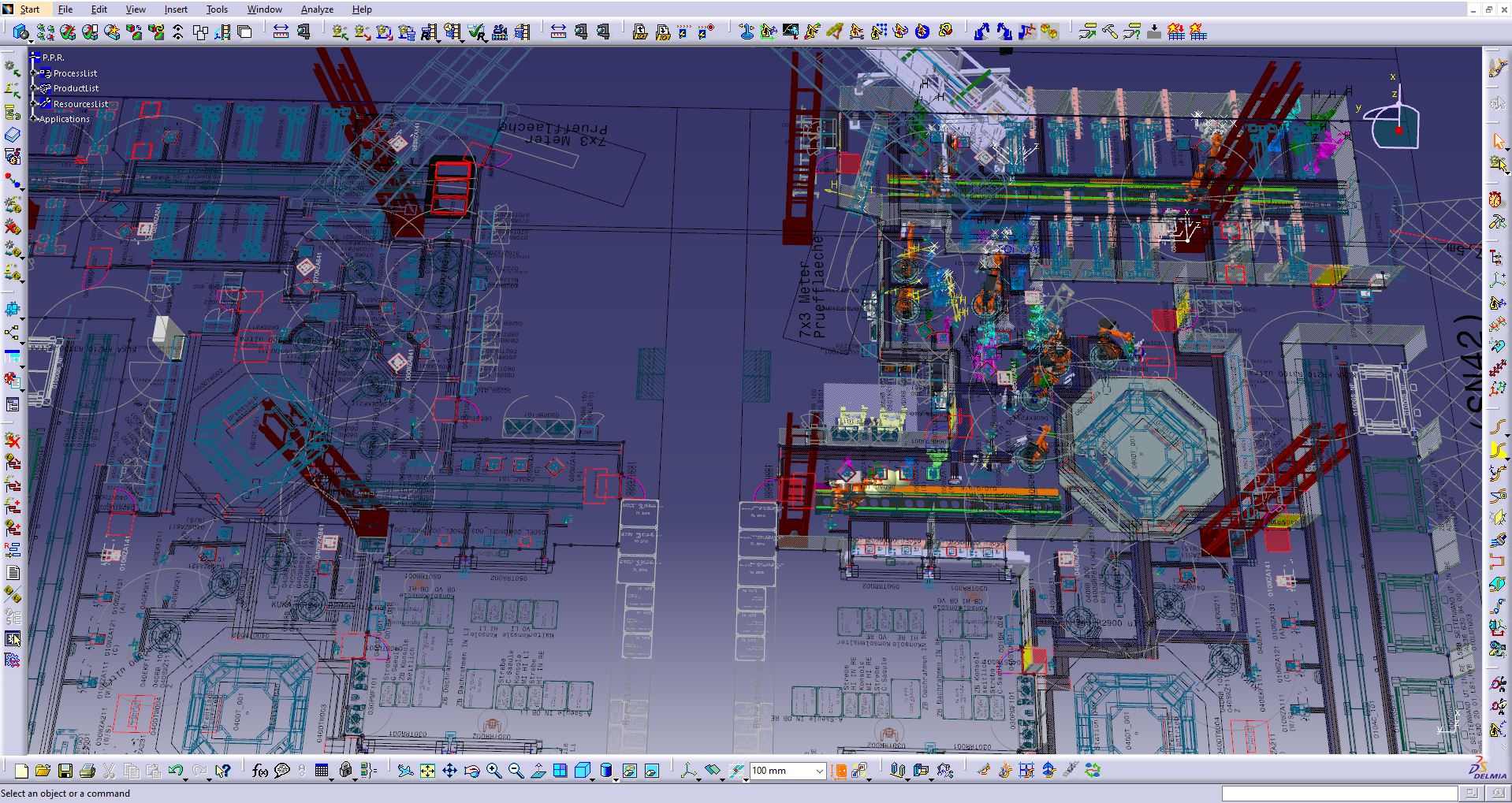Viewport: 1512px width, 803px height.
Task: Click the Fit All In view icon
Action: click(x=427, y=771)
